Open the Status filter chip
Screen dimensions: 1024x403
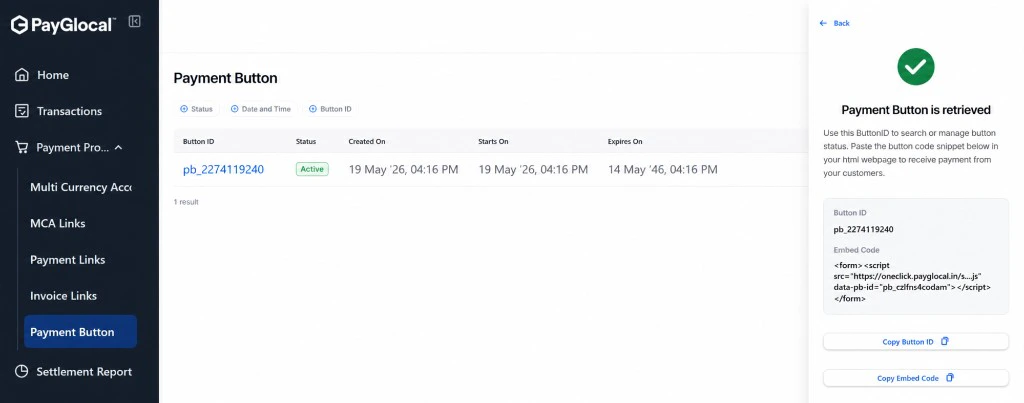[x=197, y=109]
